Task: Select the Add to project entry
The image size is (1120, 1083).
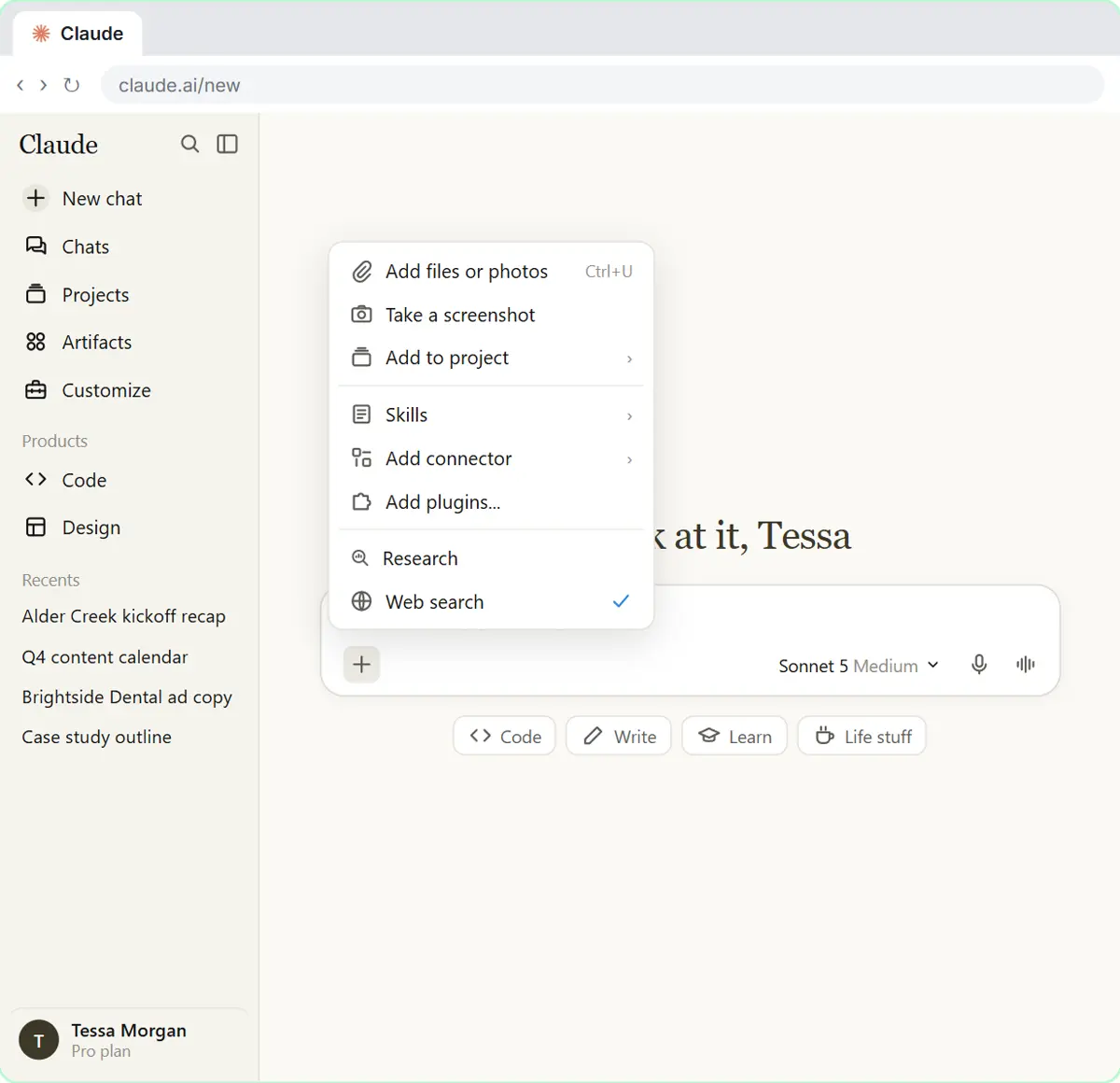Action: click(x=492, y=358)
